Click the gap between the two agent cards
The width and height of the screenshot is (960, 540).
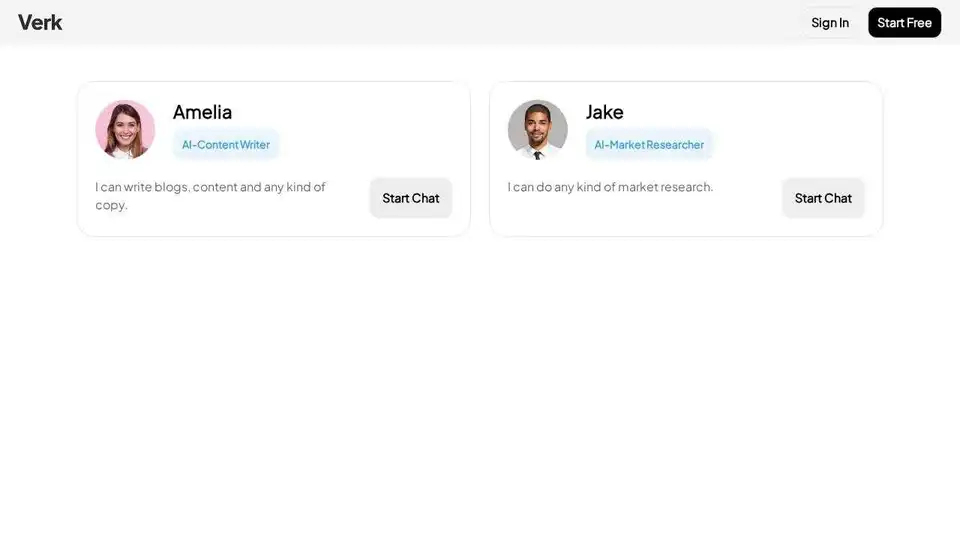(480, 159)
